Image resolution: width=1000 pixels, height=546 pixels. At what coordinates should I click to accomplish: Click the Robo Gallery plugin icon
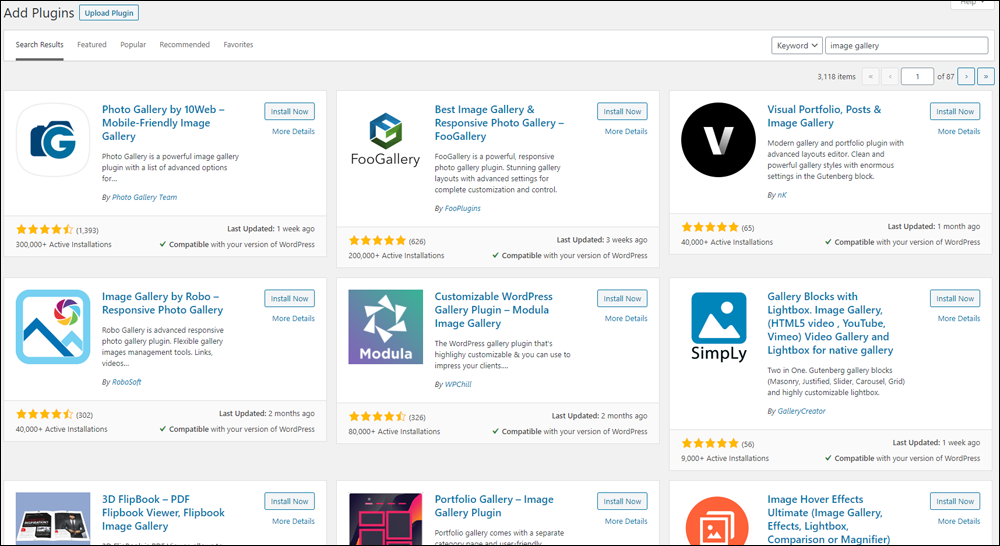click(53, 327)
